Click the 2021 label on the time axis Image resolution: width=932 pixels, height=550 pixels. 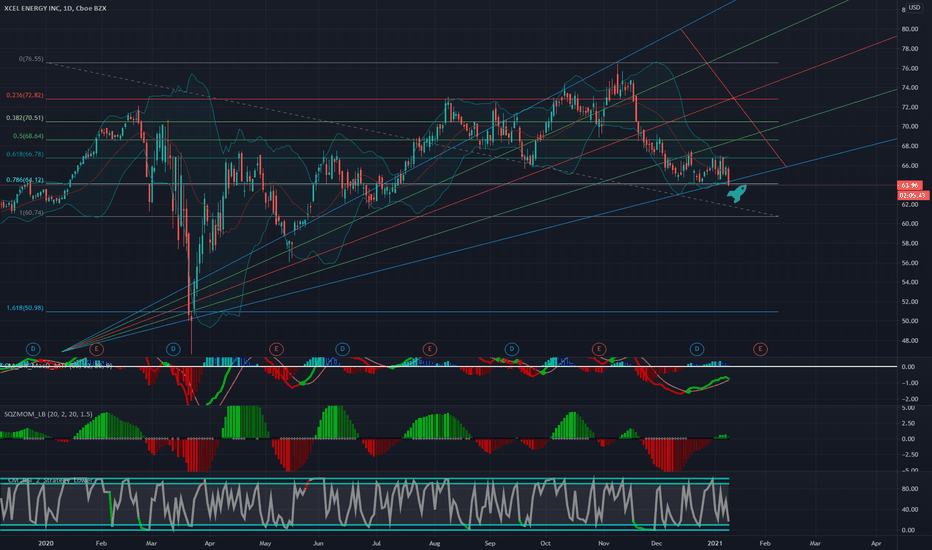pos(714,543)
